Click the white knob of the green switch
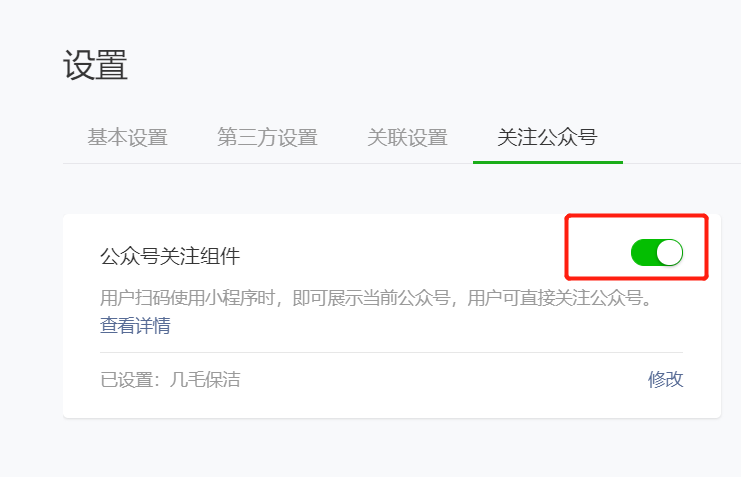The height and width of the screenshot is (477, 741). tap(669, 252)
